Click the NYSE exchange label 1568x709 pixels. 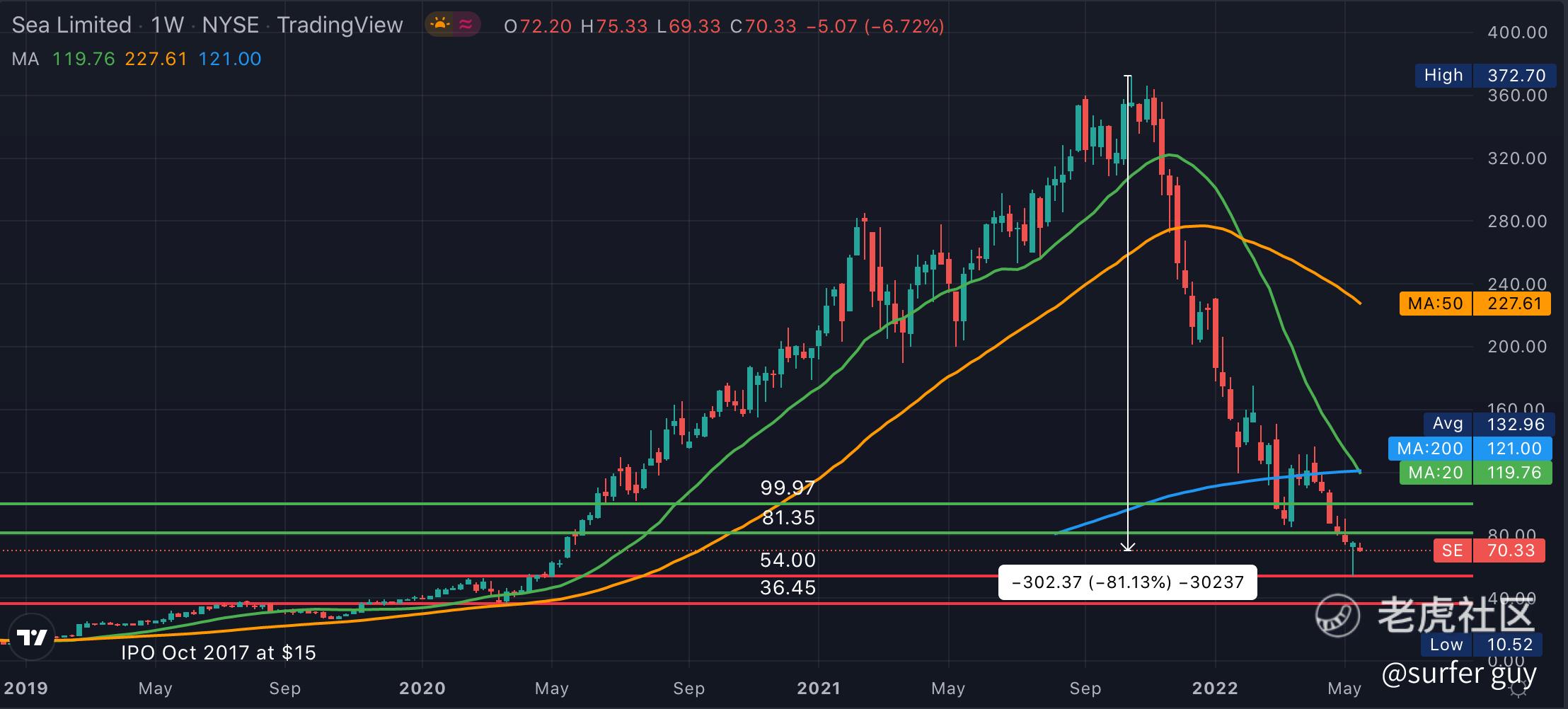pos(231,25)
